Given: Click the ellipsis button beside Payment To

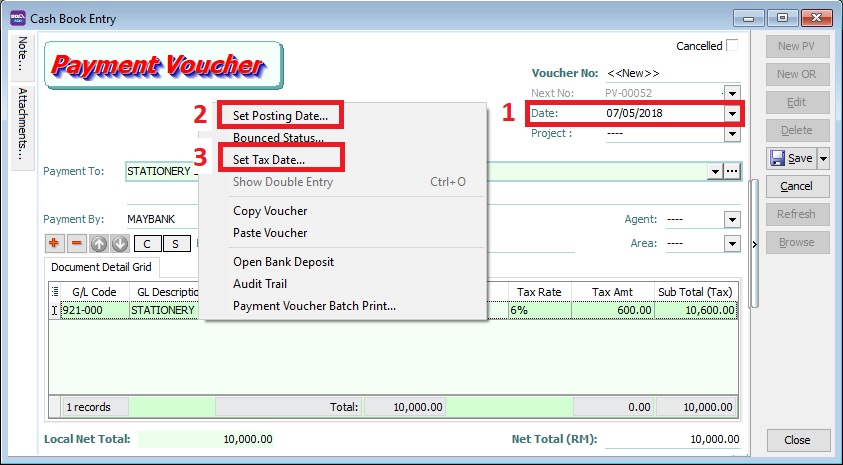Looking at the screenshot, I should pos(732,172).
